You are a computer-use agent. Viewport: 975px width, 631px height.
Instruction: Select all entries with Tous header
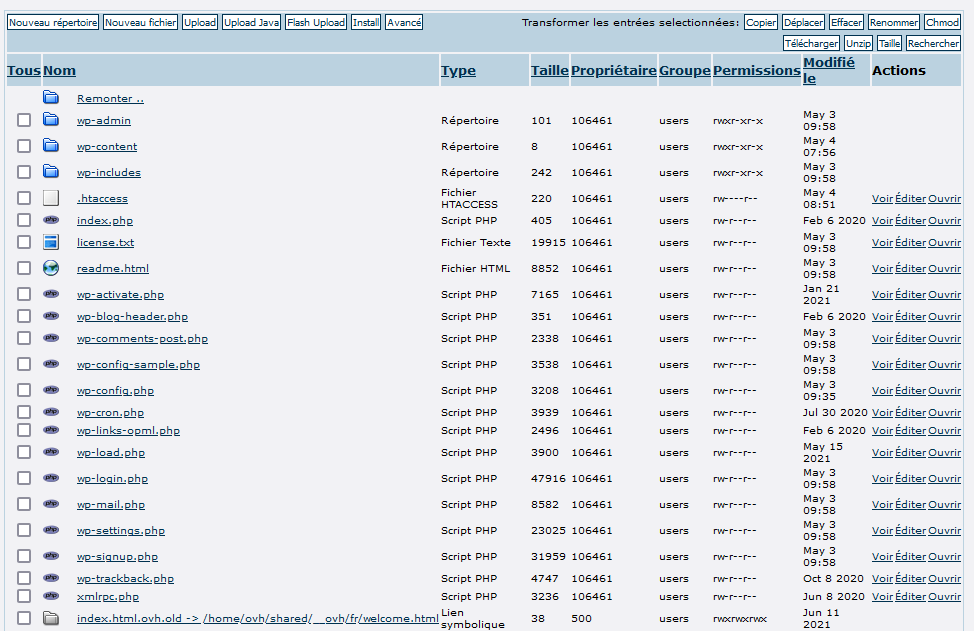click(x=24, y=70)
